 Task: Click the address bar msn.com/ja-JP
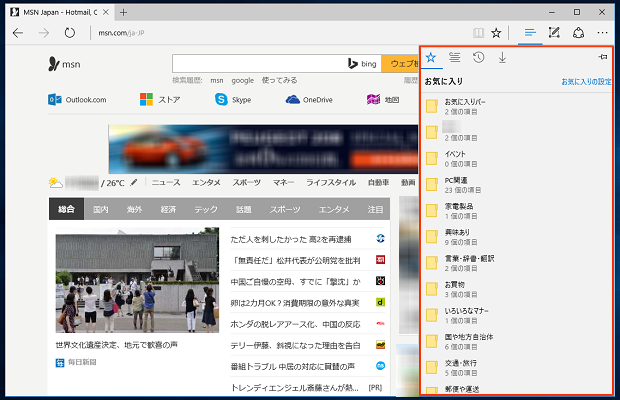[x=121, y=33]
